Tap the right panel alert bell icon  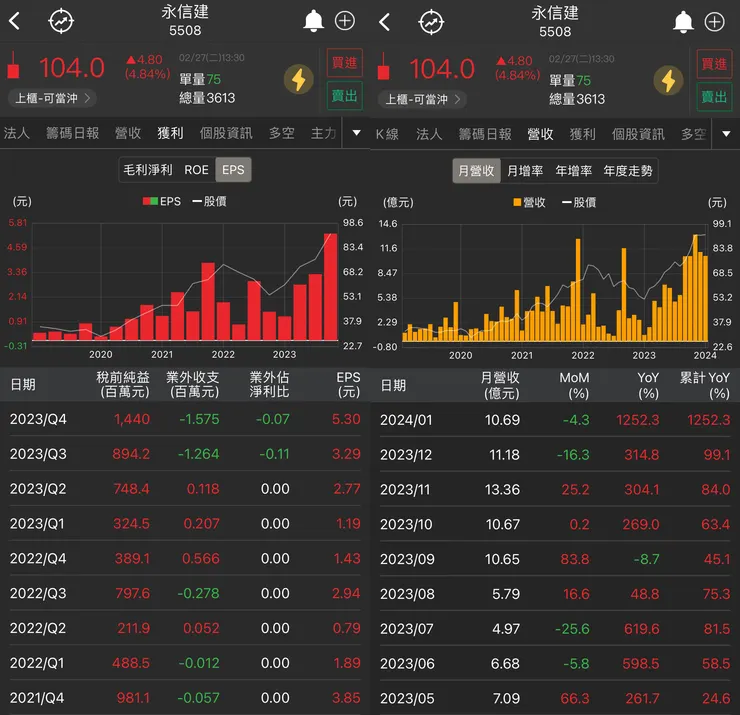[x=683, y=22]
